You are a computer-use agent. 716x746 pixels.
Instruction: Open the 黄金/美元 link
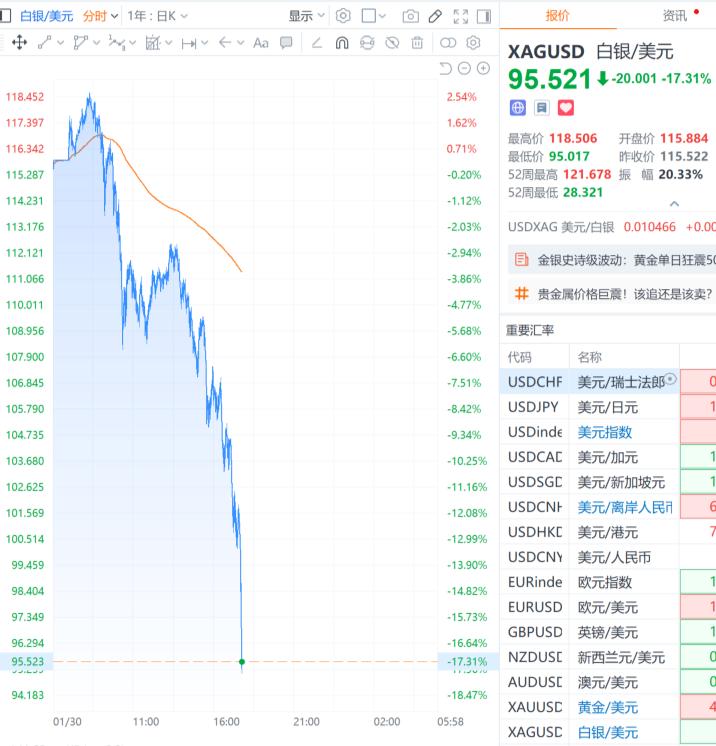click(608, 707)
